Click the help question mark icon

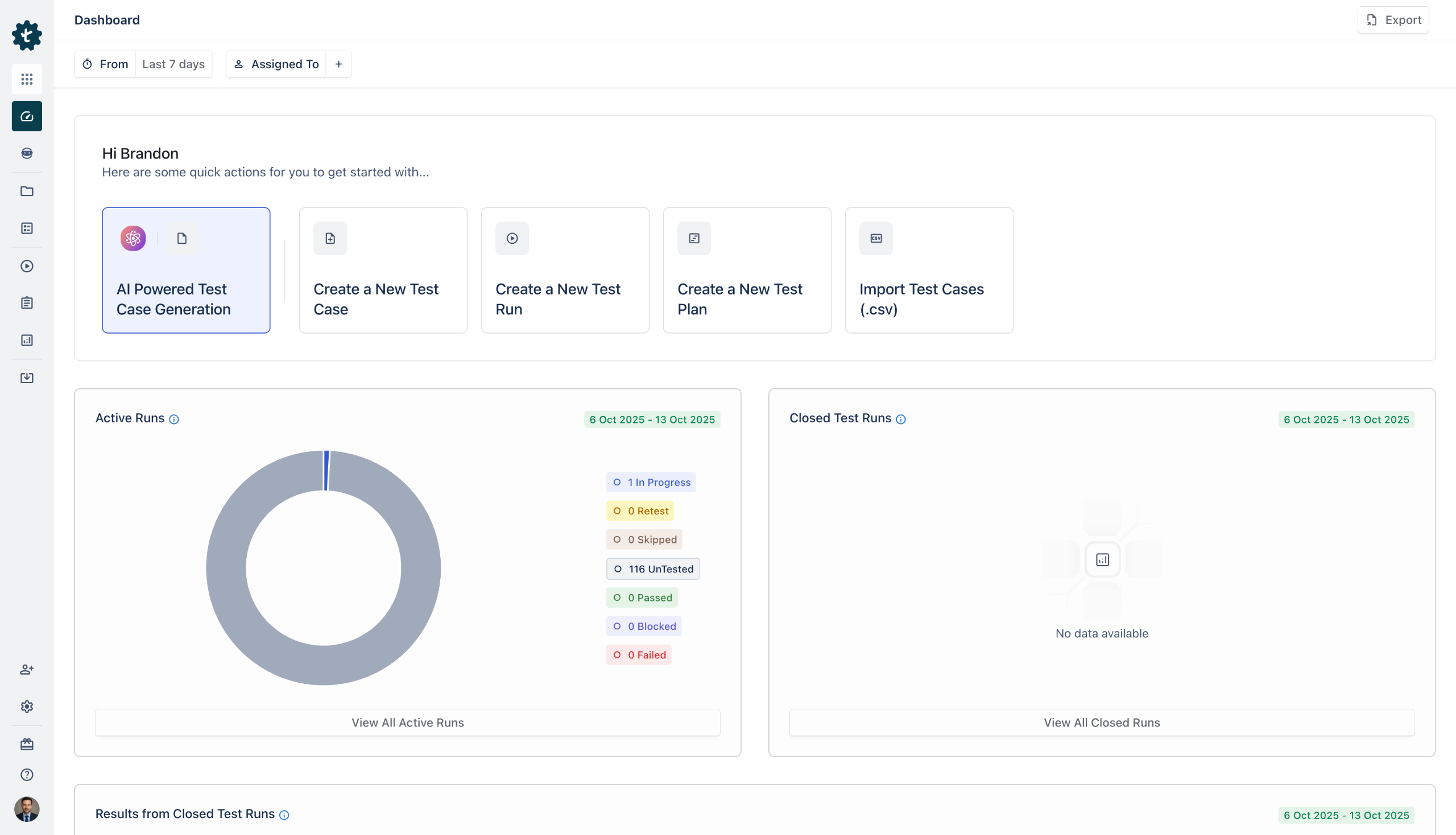[x=27, y=775]
